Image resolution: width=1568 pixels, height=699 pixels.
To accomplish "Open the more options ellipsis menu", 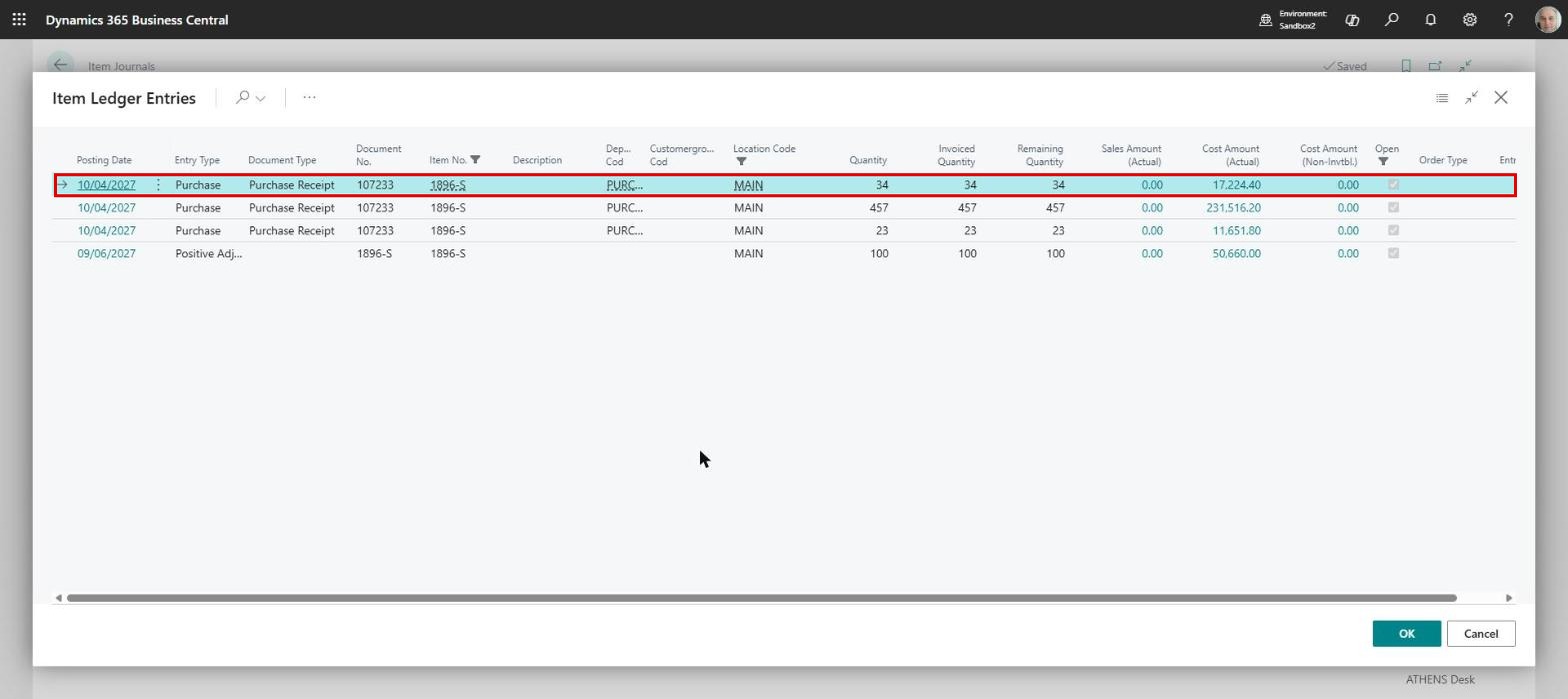I will 309,98.
